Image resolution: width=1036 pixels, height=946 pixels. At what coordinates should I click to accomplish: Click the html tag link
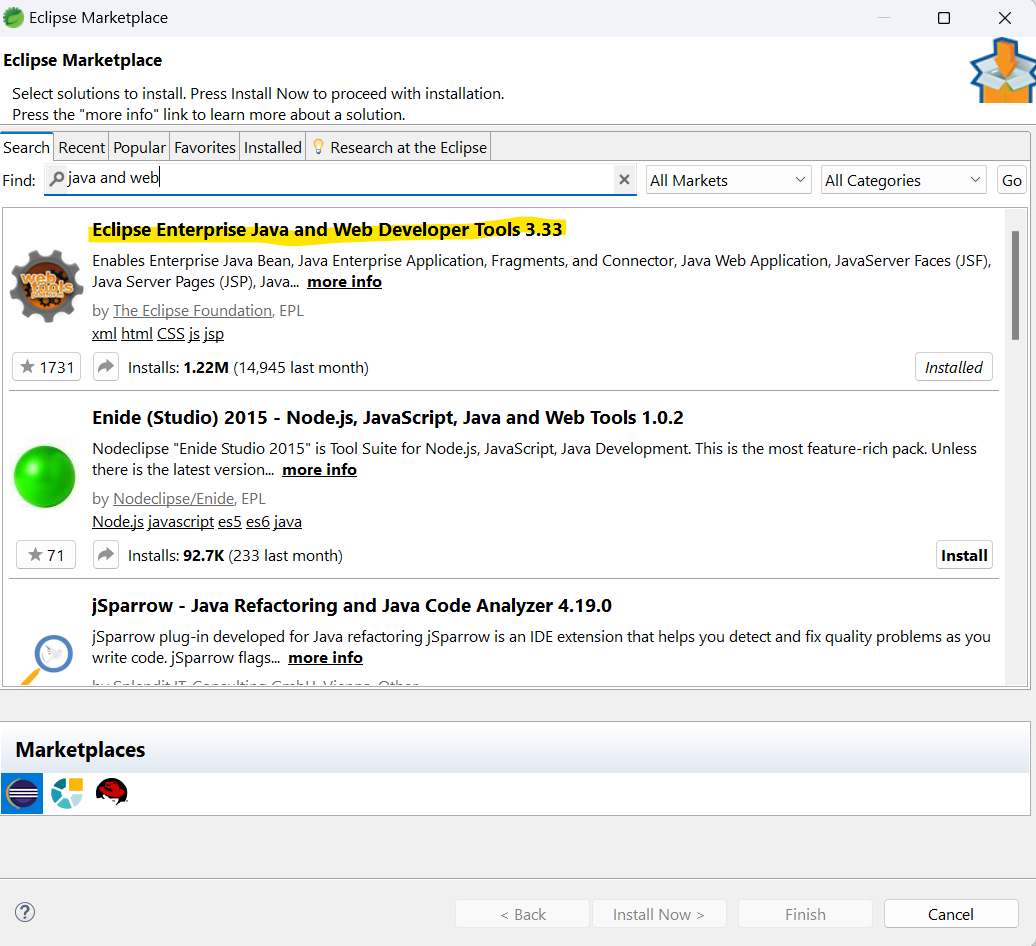coord(137,334)
